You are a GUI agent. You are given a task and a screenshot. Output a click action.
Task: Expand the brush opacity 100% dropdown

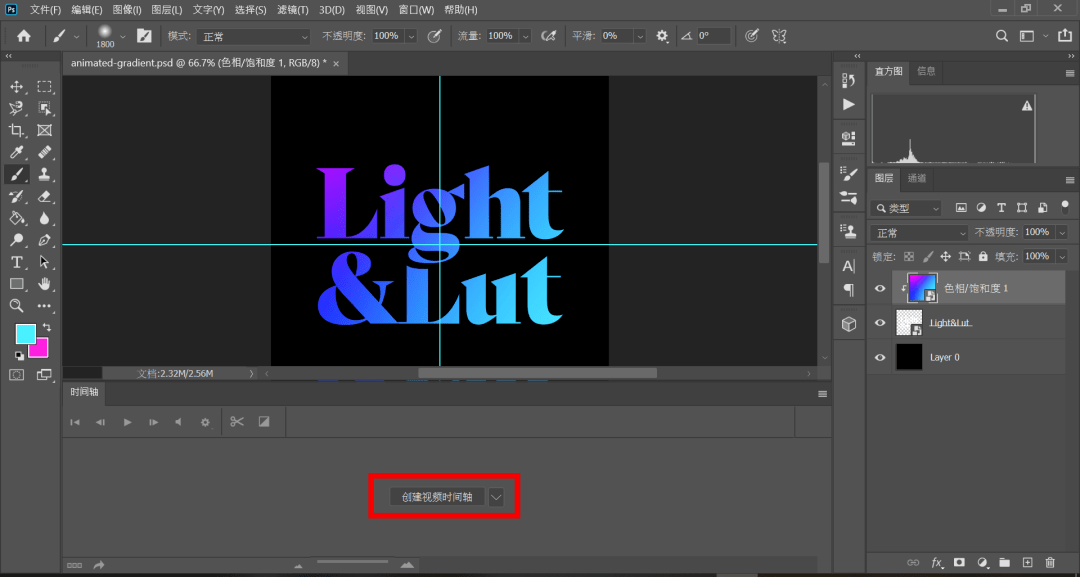[x=411, y=36]
